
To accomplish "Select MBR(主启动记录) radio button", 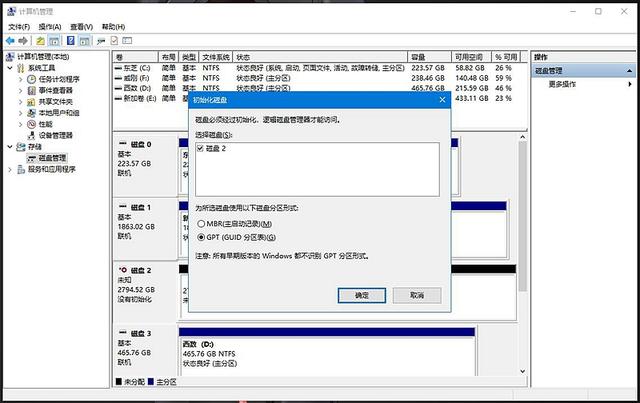I will [x=201, y=224].
